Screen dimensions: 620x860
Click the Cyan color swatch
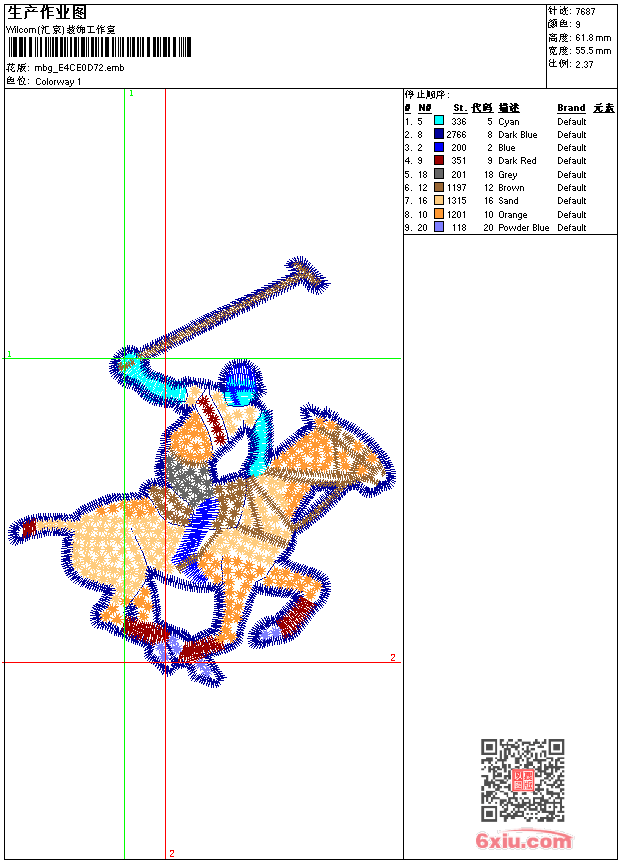click(x=439, y=121)
